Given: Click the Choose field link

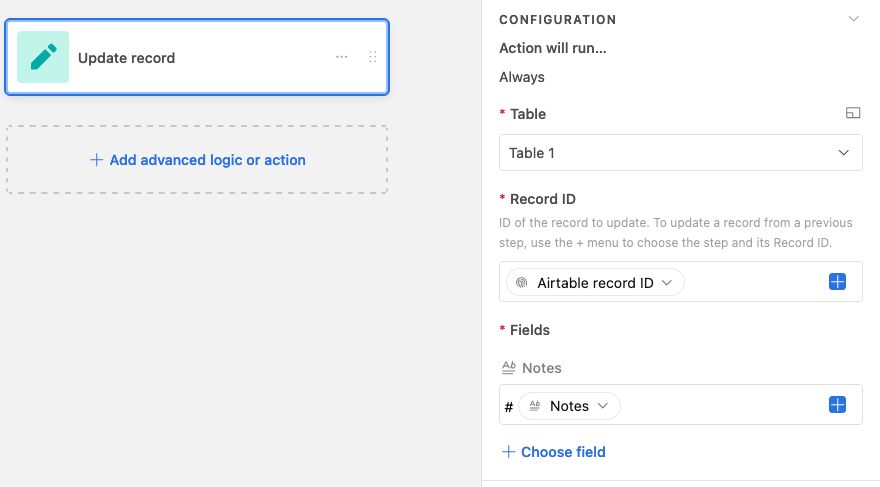Looking at the screenshot, I should pyautogui.click(x=563, y=452).
